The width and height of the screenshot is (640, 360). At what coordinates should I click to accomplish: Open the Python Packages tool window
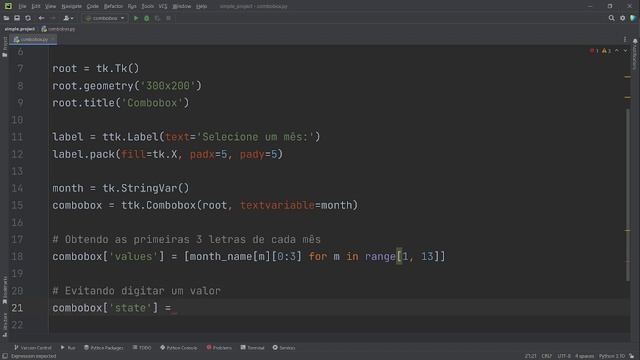pos(104,348)
